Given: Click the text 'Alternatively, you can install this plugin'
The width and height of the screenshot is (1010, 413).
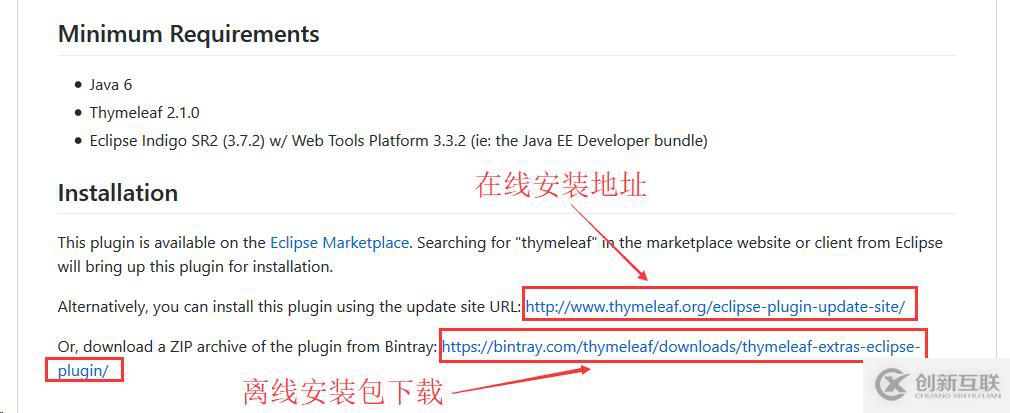Looking at the screenshot, I should click(195, 307).
